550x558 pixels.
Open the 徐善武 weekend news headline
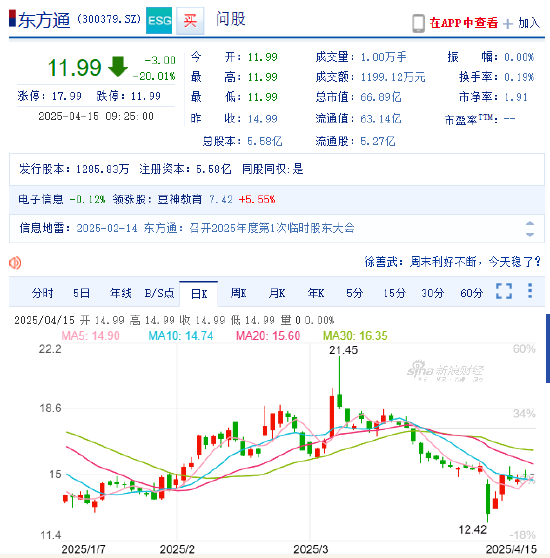pos(452,262)
